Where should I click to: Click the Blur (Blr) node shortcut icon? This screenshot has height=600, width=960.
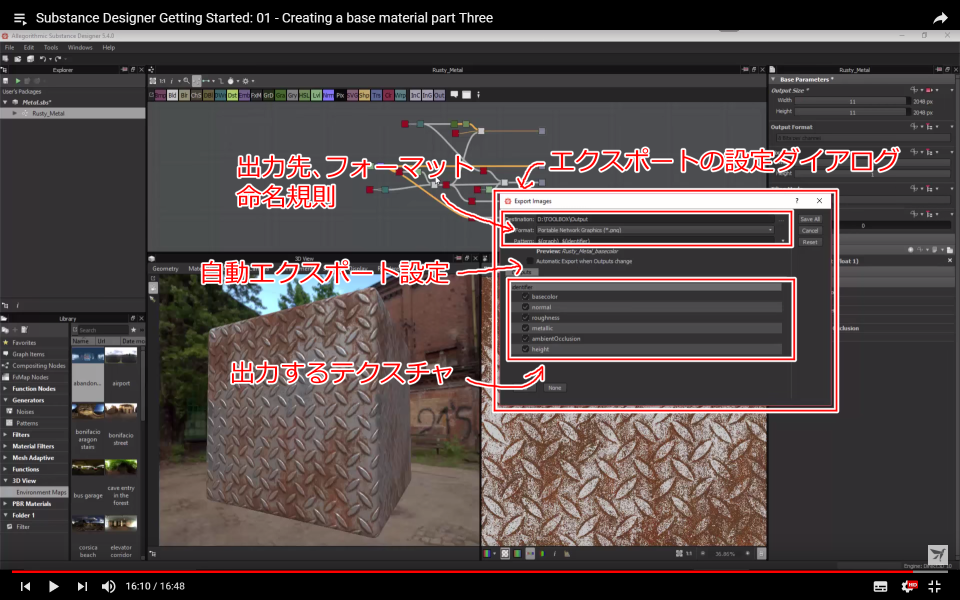coord(184,96)
